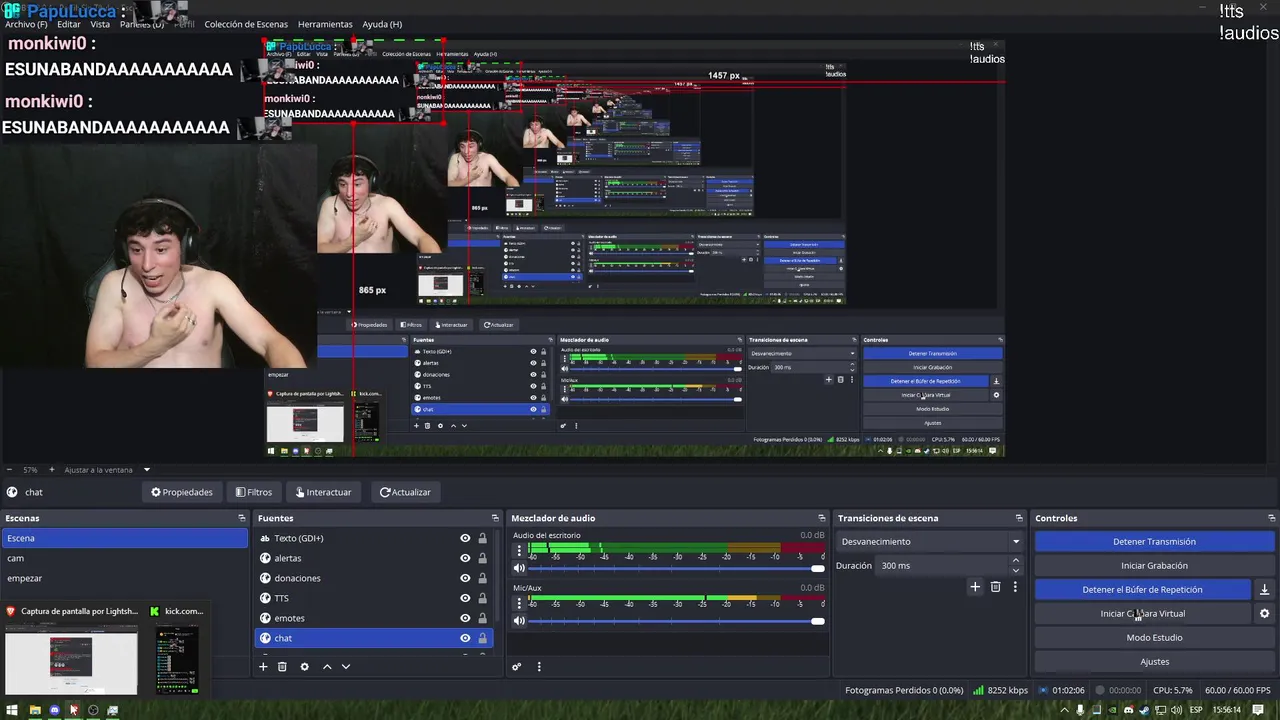Viewport: 1280px width, 720px height.
Task: Hide the donaciones source
Action: 465,578
